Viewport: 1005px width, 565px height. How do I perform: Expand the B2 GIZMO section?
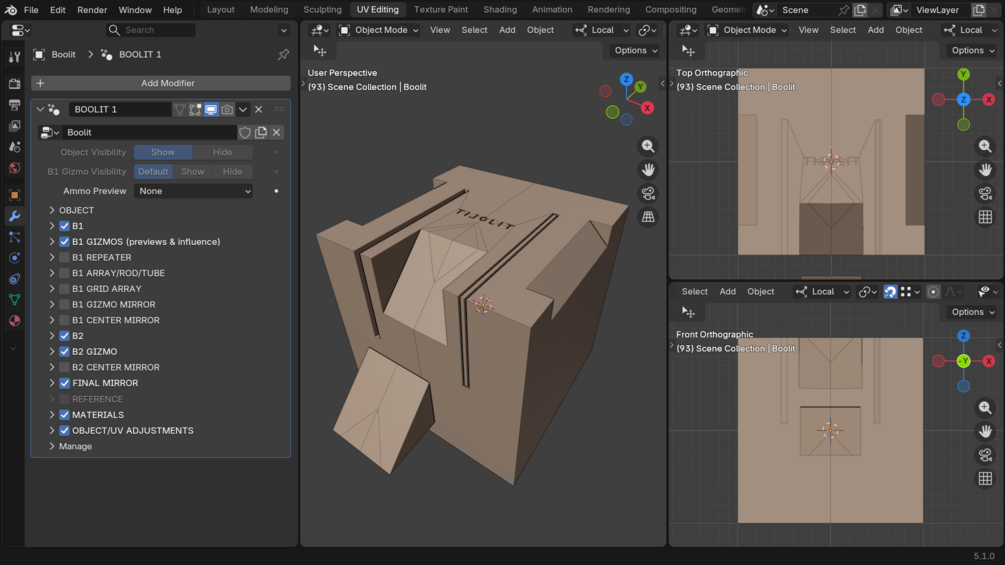pos(52,352)
